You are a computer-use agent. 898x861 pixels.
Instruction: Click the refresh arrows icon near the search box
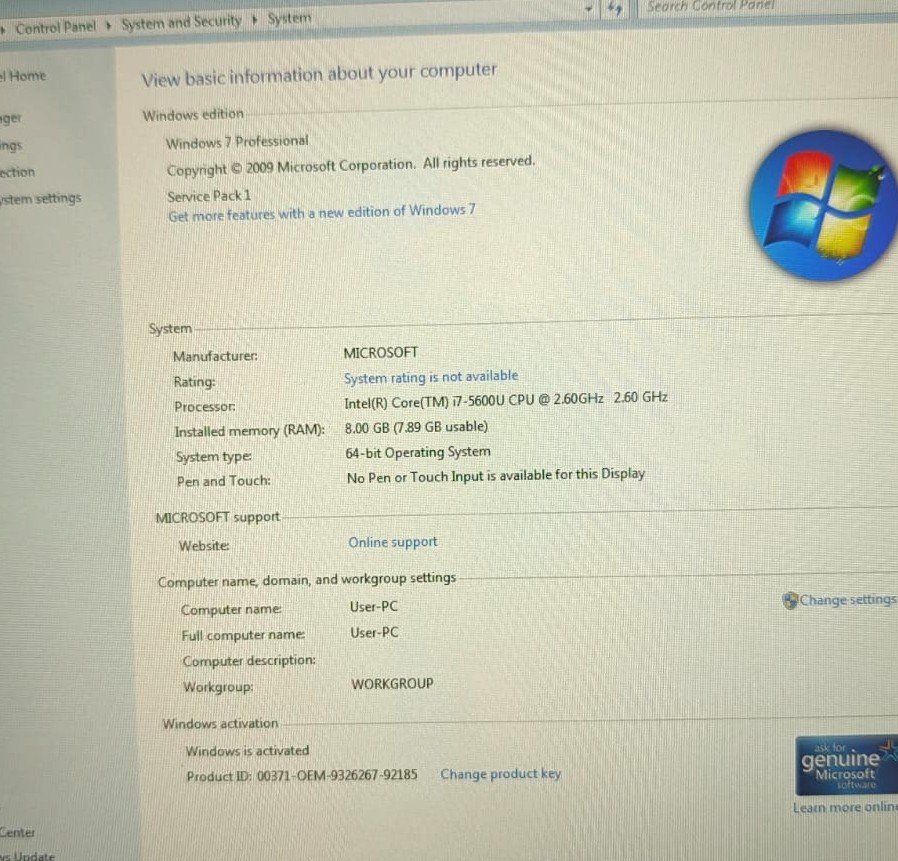615,8
